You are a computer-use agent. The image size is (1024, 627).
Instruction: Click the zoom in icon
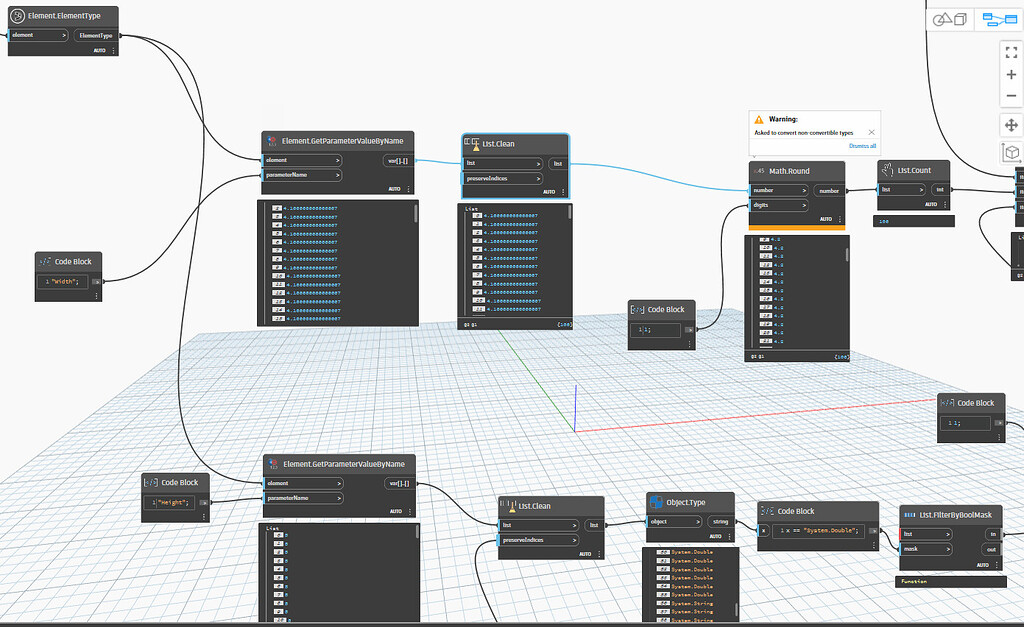click(x=1011, y=74)
